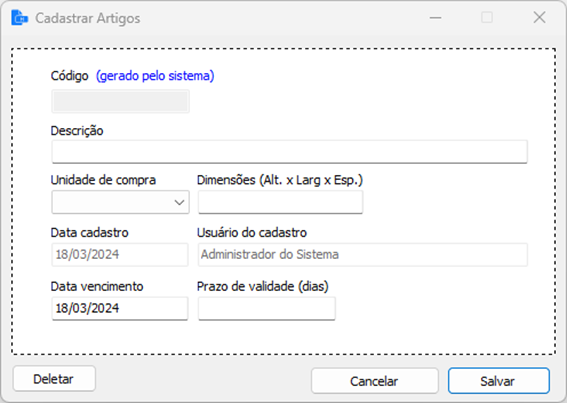Close the Cadastrar Artigos window
The width and height of the screenshot is (567, 403).
pyautogui.click(x=539, y=17)
